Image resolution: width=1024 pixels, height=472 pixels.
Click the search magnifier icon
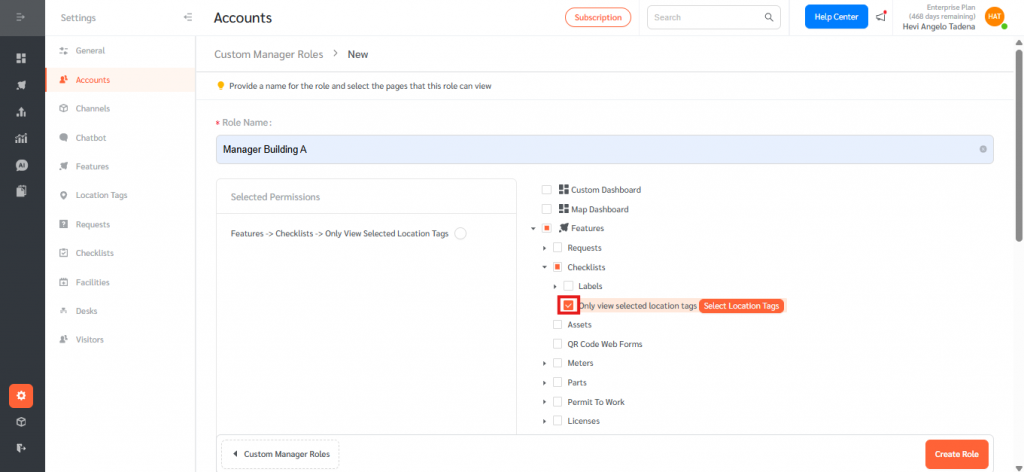(769, 17)
